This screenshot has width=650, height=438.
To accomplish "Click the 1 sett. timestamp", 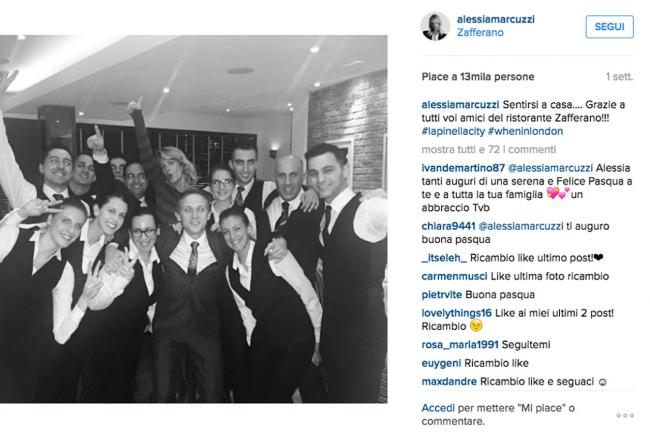I will [x=619, y=77].
